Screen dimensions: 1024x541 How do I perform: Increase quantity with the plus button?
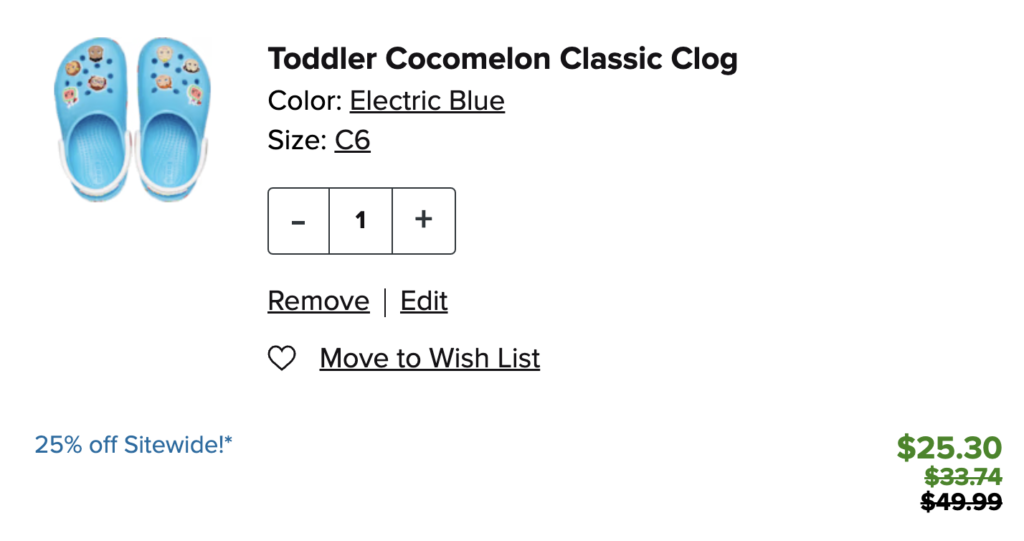[x=424, y=221]
